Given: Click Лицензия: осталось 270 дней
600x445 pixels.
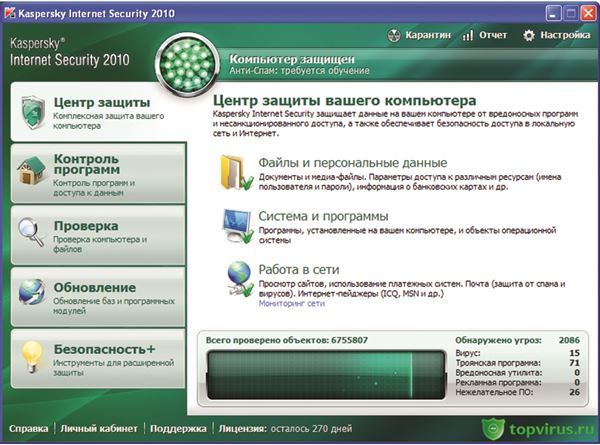Looking at the screenshot, I should [x=285, y=429].
